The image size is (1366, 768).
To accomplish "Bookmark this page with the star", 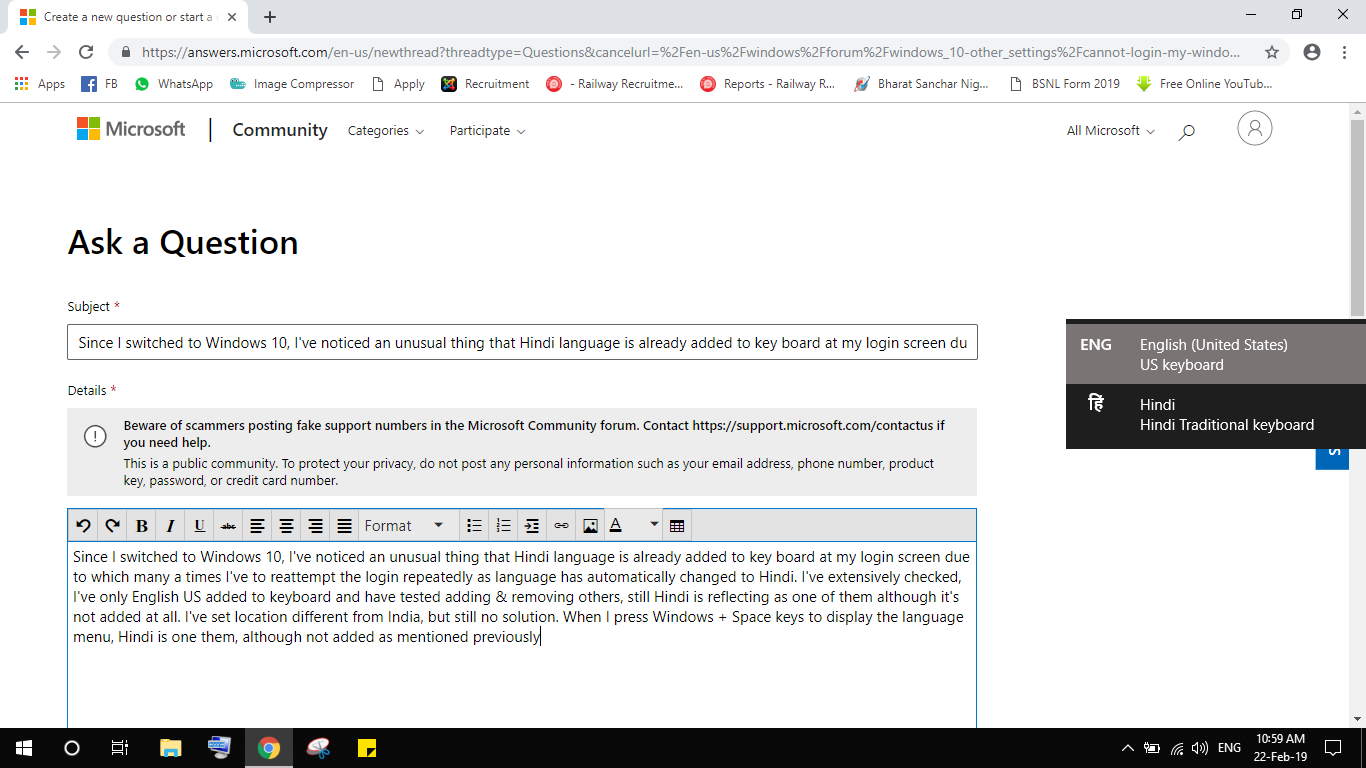I will pos(1272,52).
